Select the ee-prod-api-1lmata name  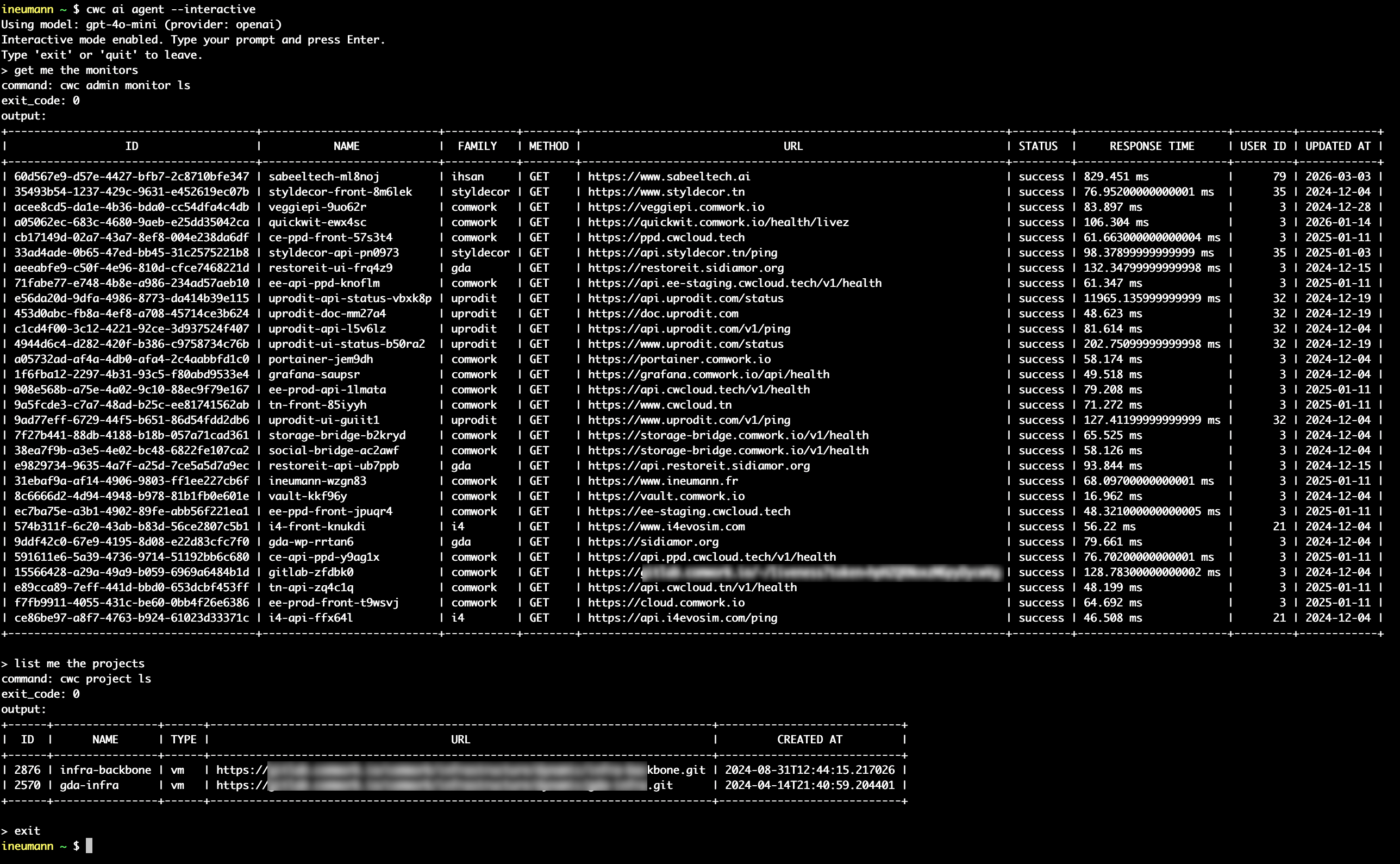(x=327, y=390)
